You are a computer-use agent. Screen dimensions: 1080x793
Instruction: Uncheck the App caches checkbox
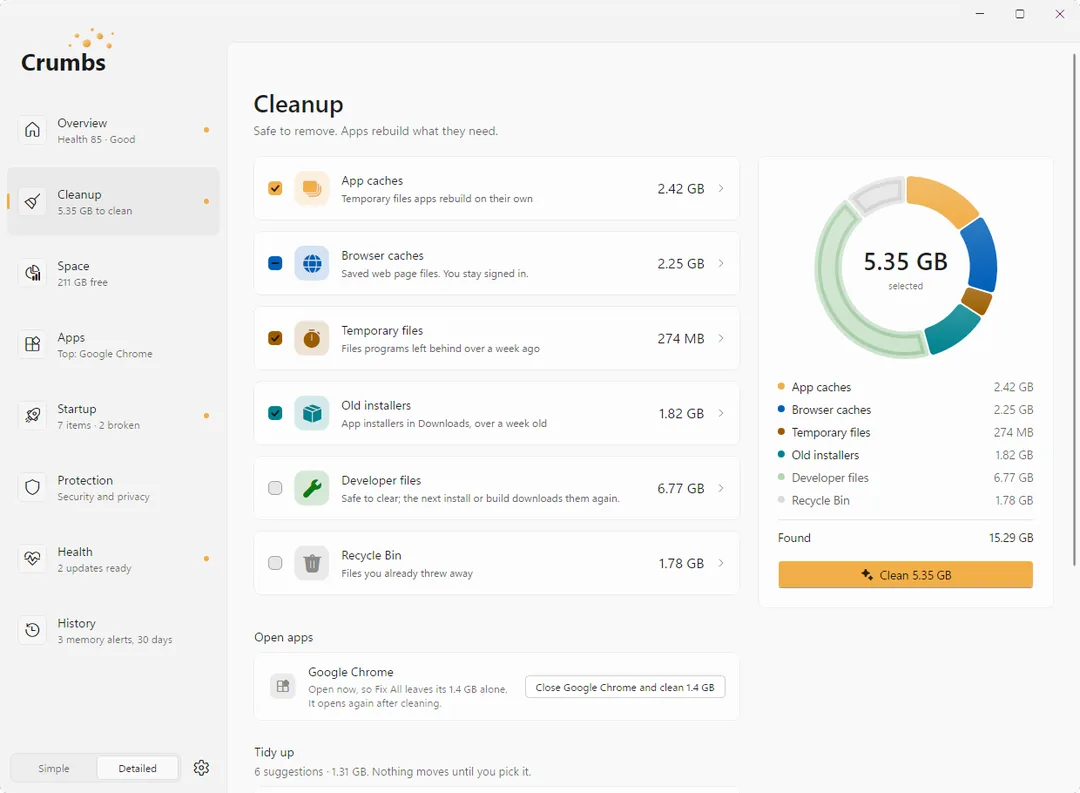(x=275, y=188)
